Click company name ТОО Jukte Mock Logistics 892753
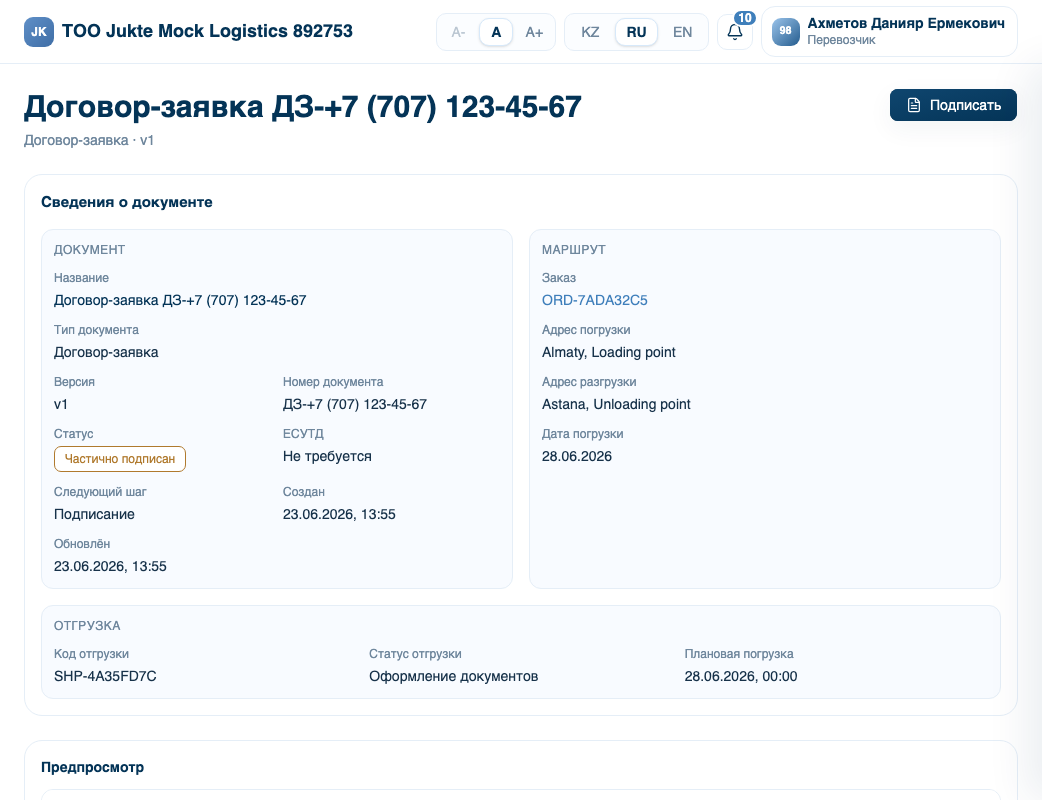This screenshot has height=800, width=1042. click(x=207, y=31)
